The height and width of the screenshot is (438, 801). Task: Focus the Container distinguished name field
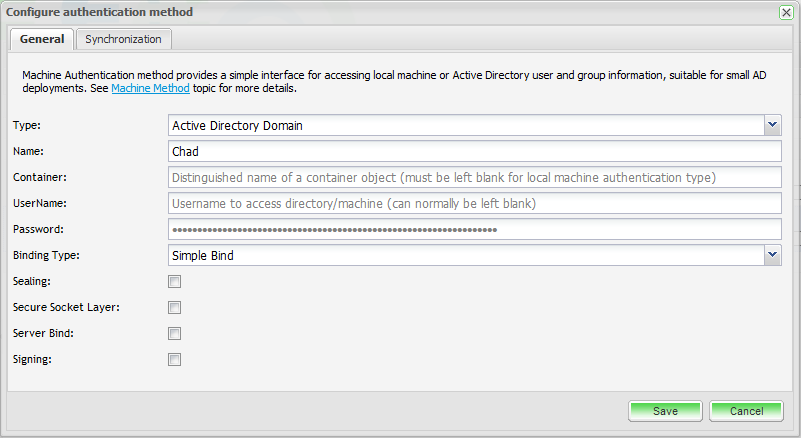[x=474, y=177]
